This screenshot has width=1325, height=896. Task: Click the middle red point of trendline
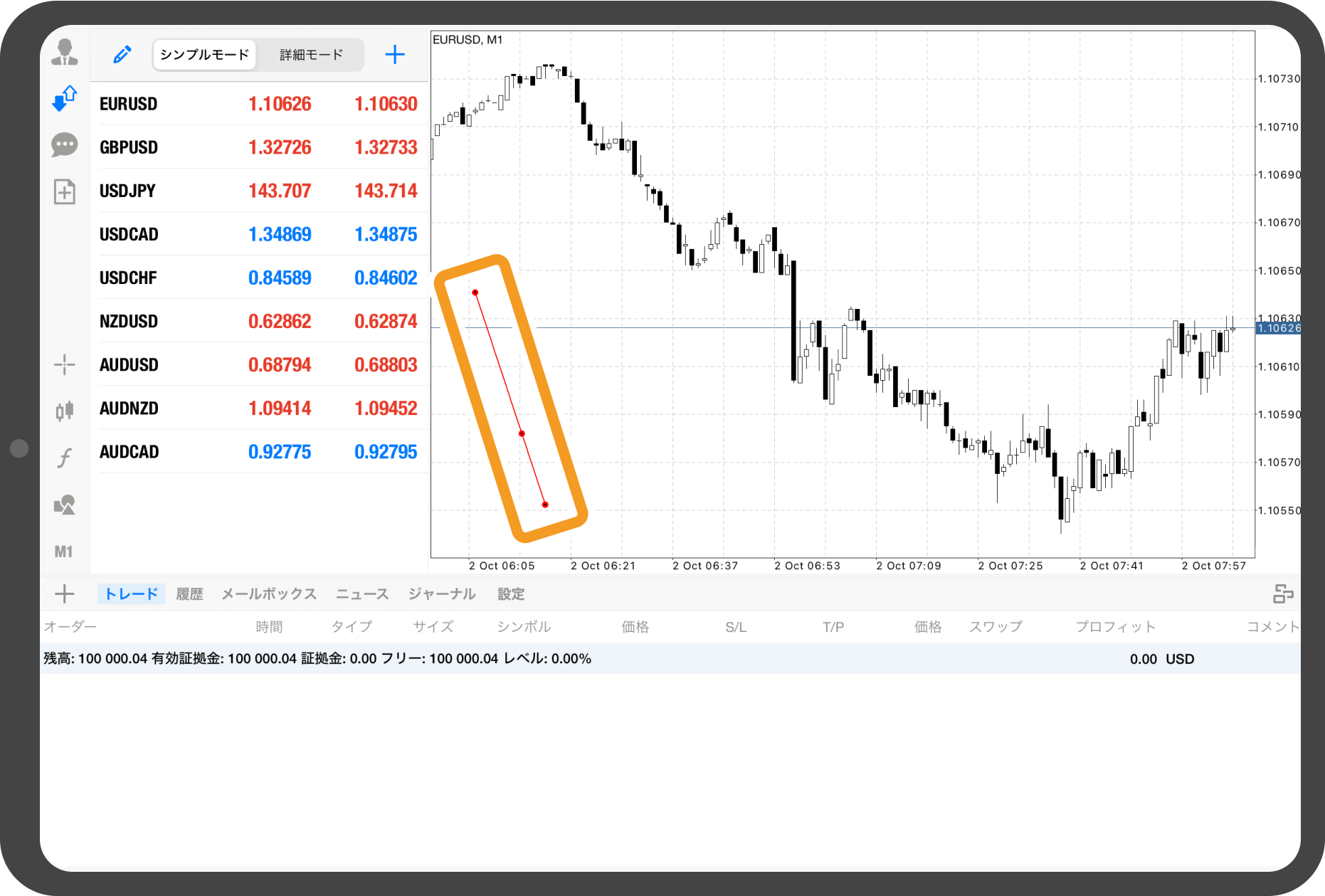[x=522, y=433]
